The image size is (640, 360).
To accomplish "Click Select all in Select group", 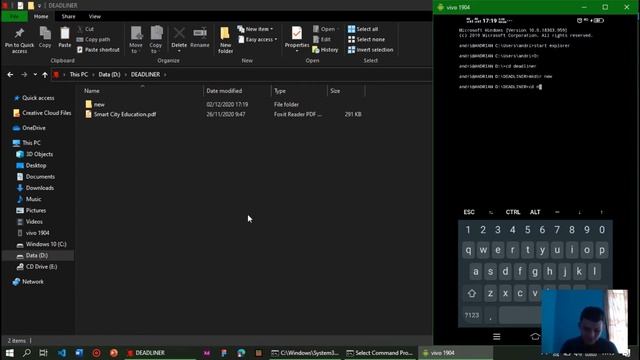I will pos(363,29).
